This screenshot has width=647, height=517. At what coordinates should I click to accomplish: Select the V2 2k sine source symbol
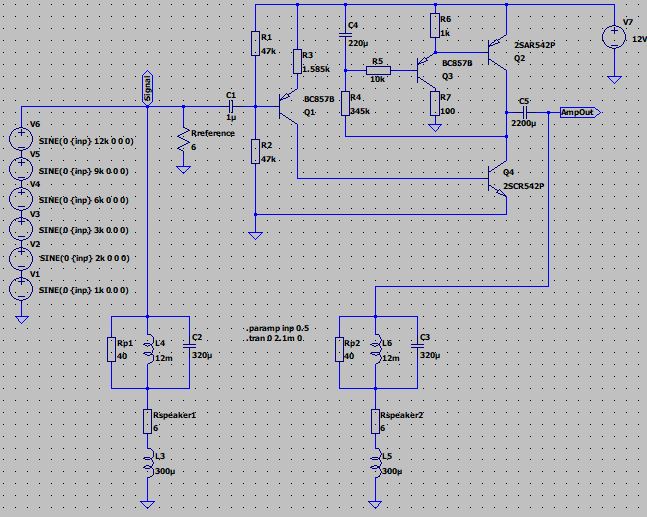tap(21, 258)
